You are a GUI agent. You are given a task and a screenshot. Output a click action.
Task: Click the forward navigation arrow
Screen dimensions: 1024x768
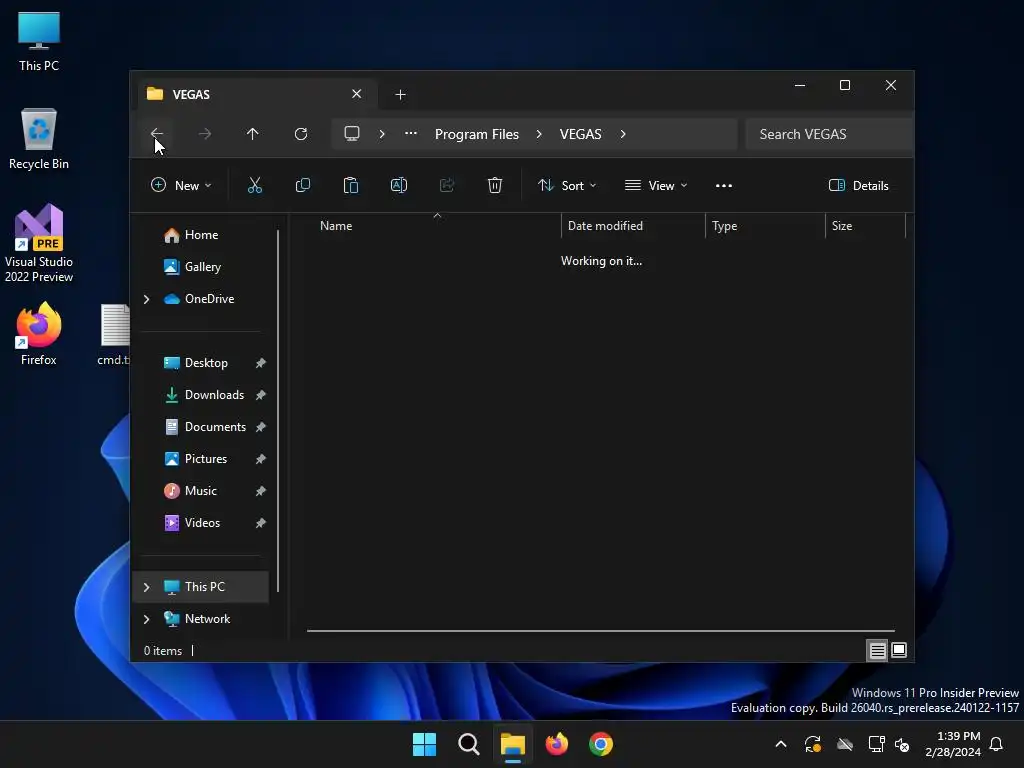pos(205,134)
